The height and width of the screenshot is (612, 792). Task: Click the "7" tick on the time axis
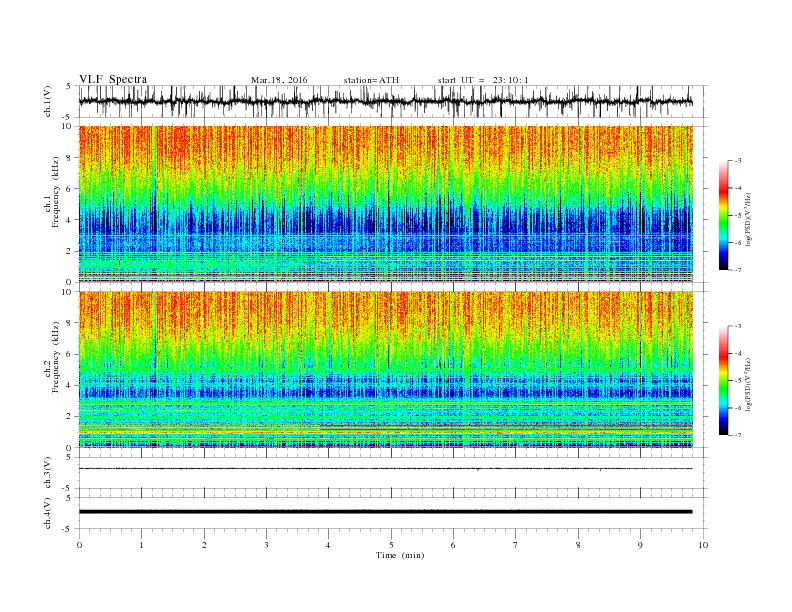pyautogui.click(x=516, y=545)
